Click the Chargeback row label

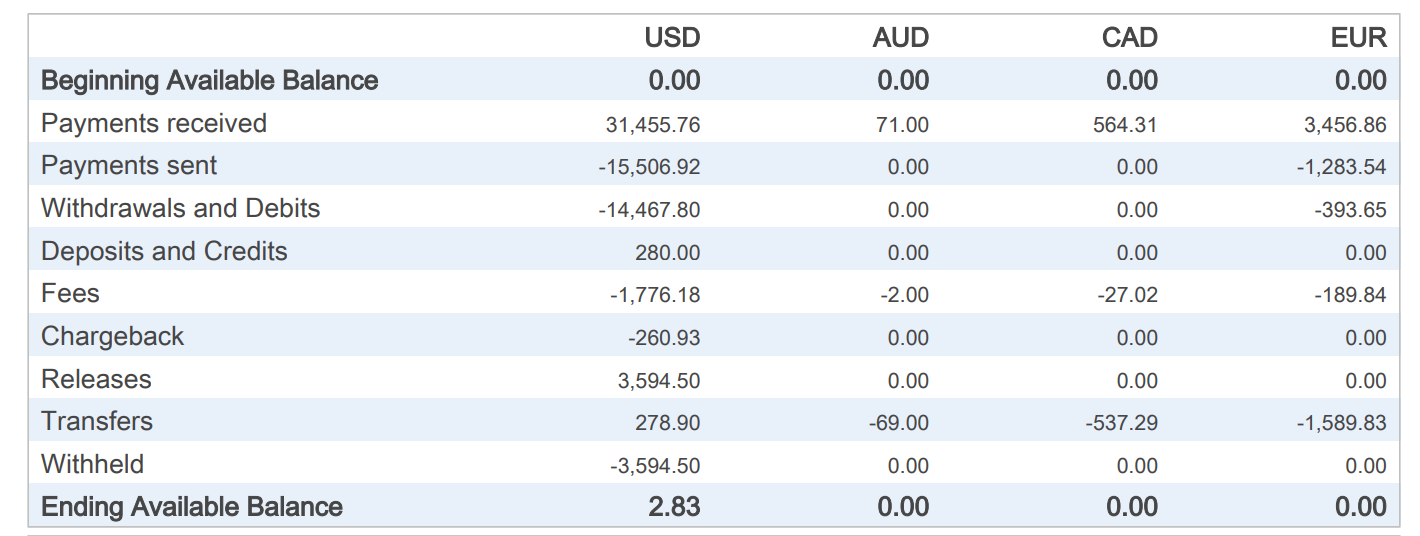112,336
